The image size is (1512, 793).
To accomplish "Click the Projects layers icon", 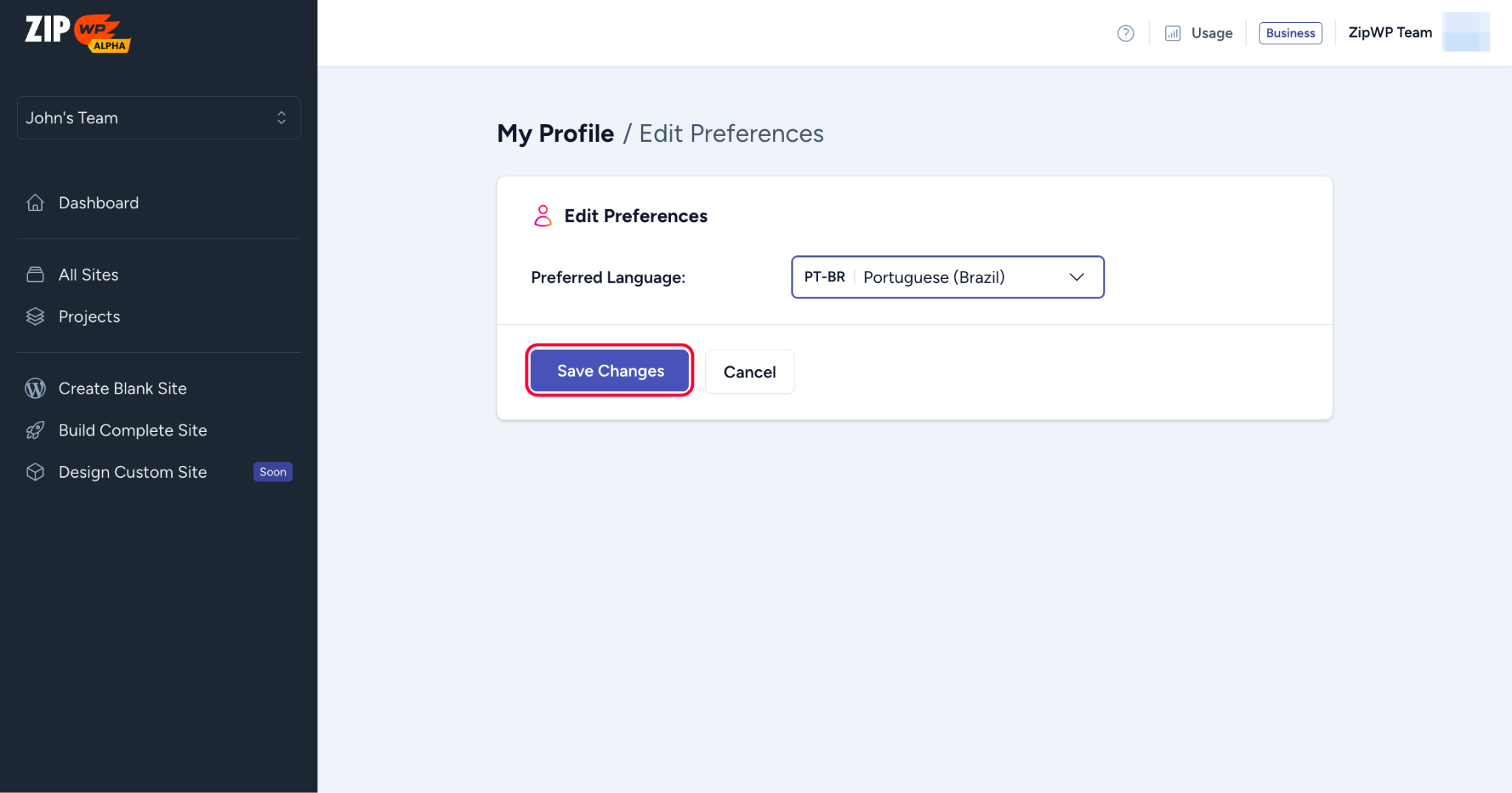I will click(x=35, y=317).
